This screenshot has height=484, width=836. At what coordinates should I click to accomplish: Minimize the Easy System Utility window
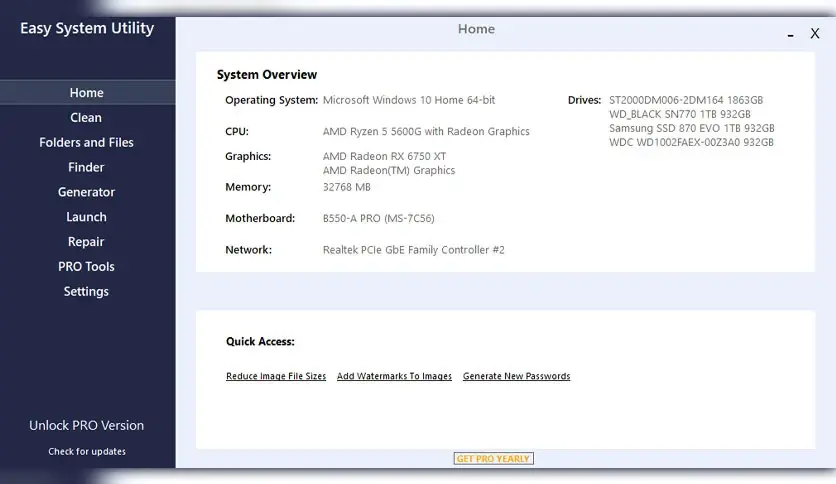pos(791,35)
